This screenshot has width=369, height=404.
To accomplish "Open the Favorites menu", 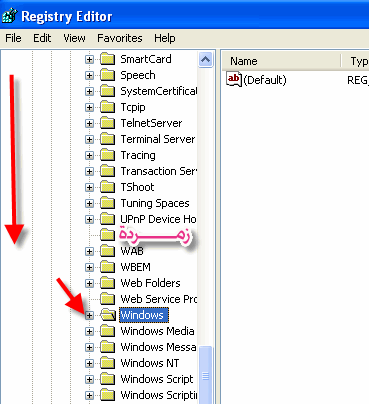I will (120, 38).
